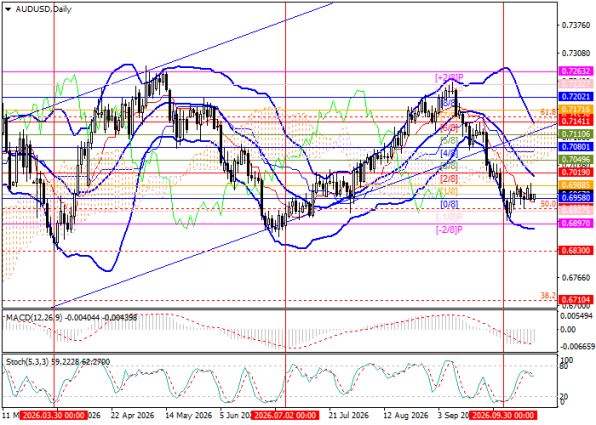Select the [0/8] Murrey level label
Screen dimensions: 596x425
[449, 204]
